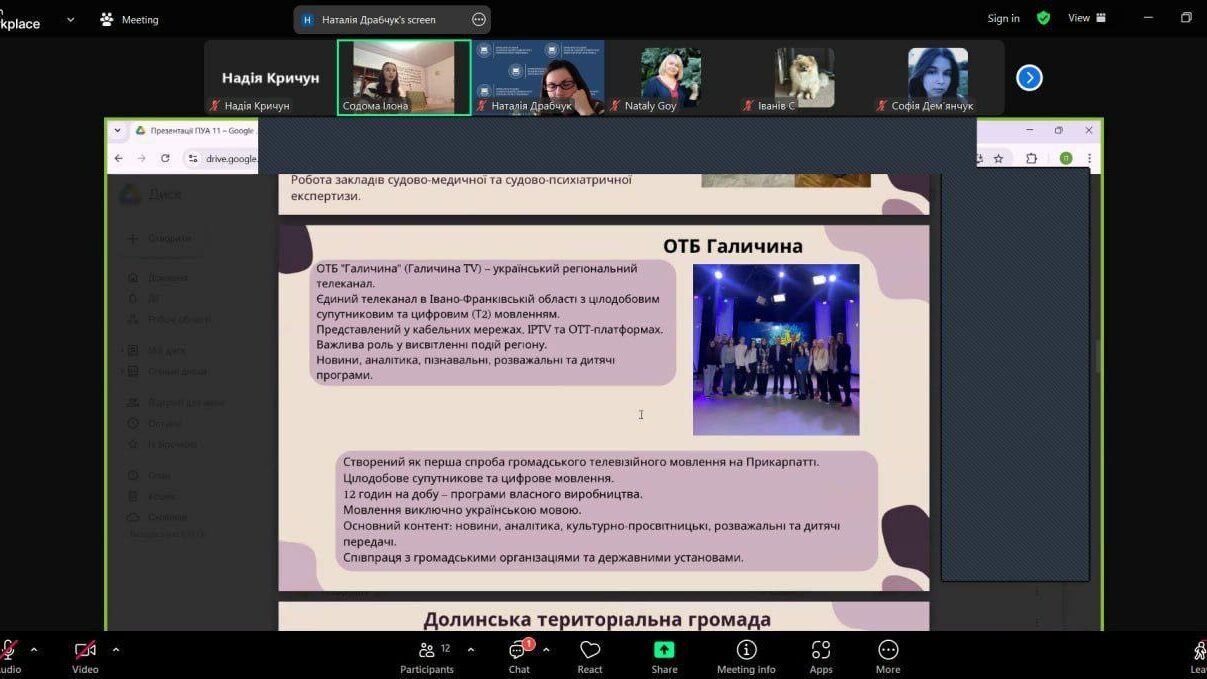Click the More options icon in toolbar
Image resolution: width=1207 pixels, height=679 pixels.
tap(887, 656)
